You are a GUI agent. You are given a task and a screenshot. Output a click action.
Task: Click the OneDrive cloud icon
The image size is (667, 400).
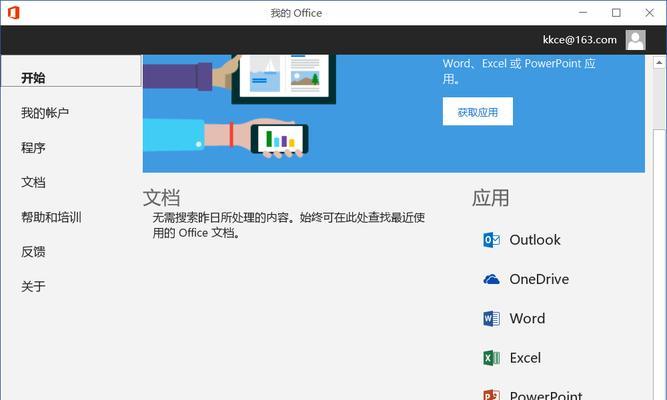pos(491,279)
